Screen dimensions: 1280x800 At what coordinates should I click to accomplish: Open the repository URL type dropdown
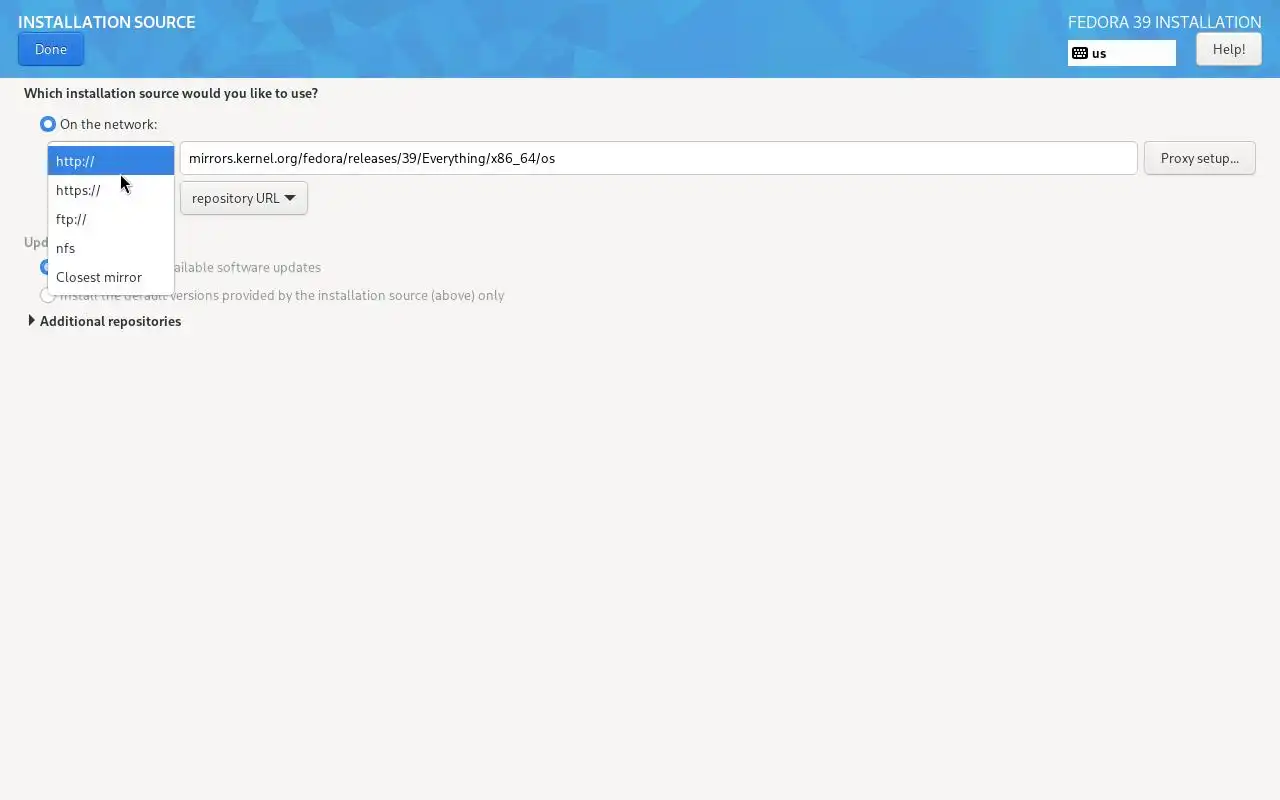pyautogui.click(x=244, y=198)
